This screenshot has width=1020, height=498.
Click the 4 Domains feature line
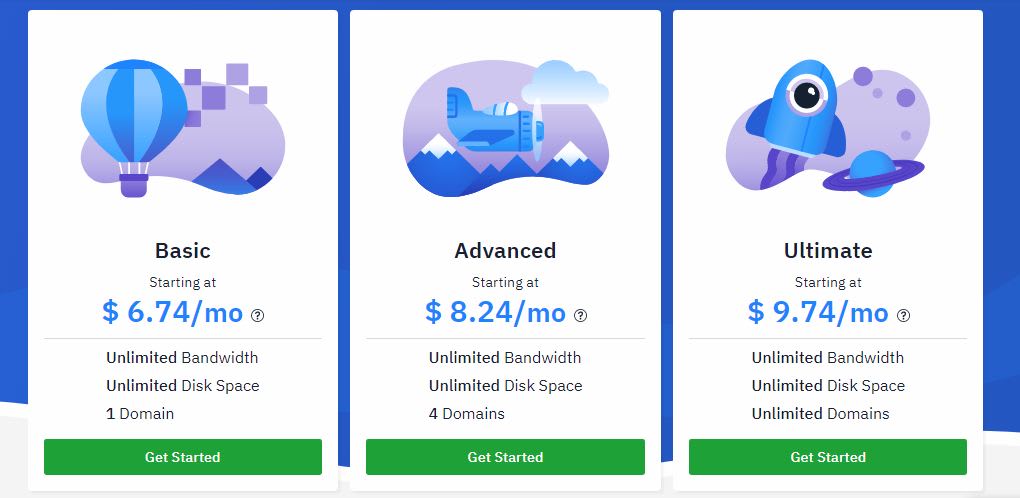(467, 414)
